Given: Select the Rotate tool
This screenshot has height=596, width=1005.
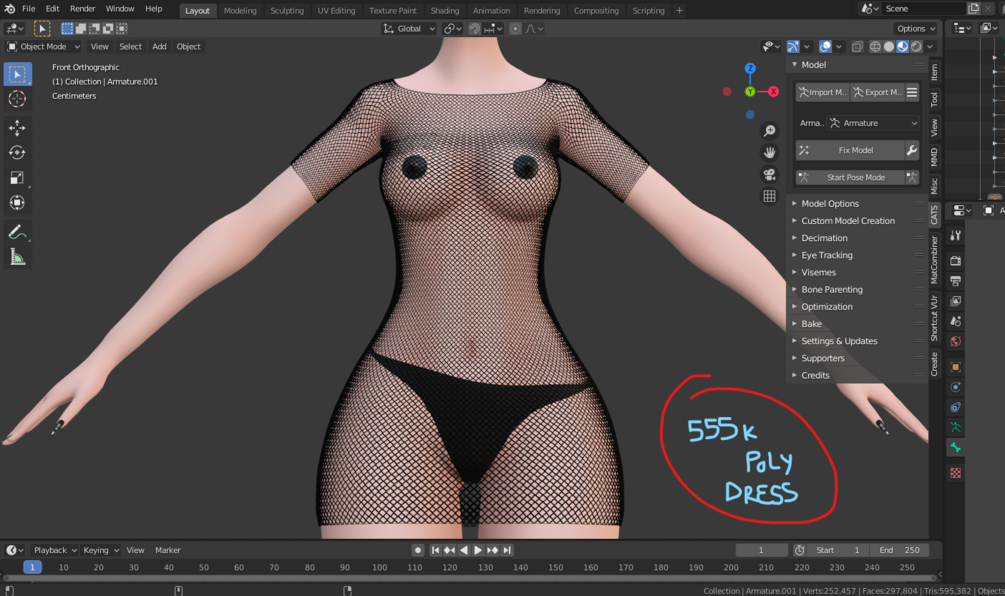Looking at the screenshot, I should [17, 153].
